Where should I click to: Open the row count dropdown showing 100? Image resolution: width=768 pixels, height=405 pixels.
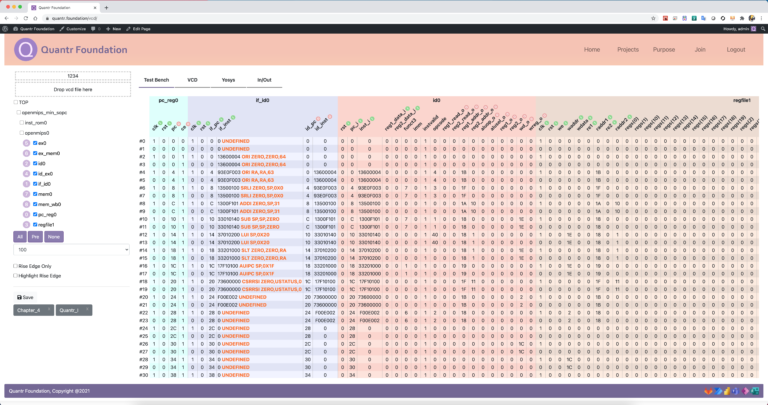point(72,250)
